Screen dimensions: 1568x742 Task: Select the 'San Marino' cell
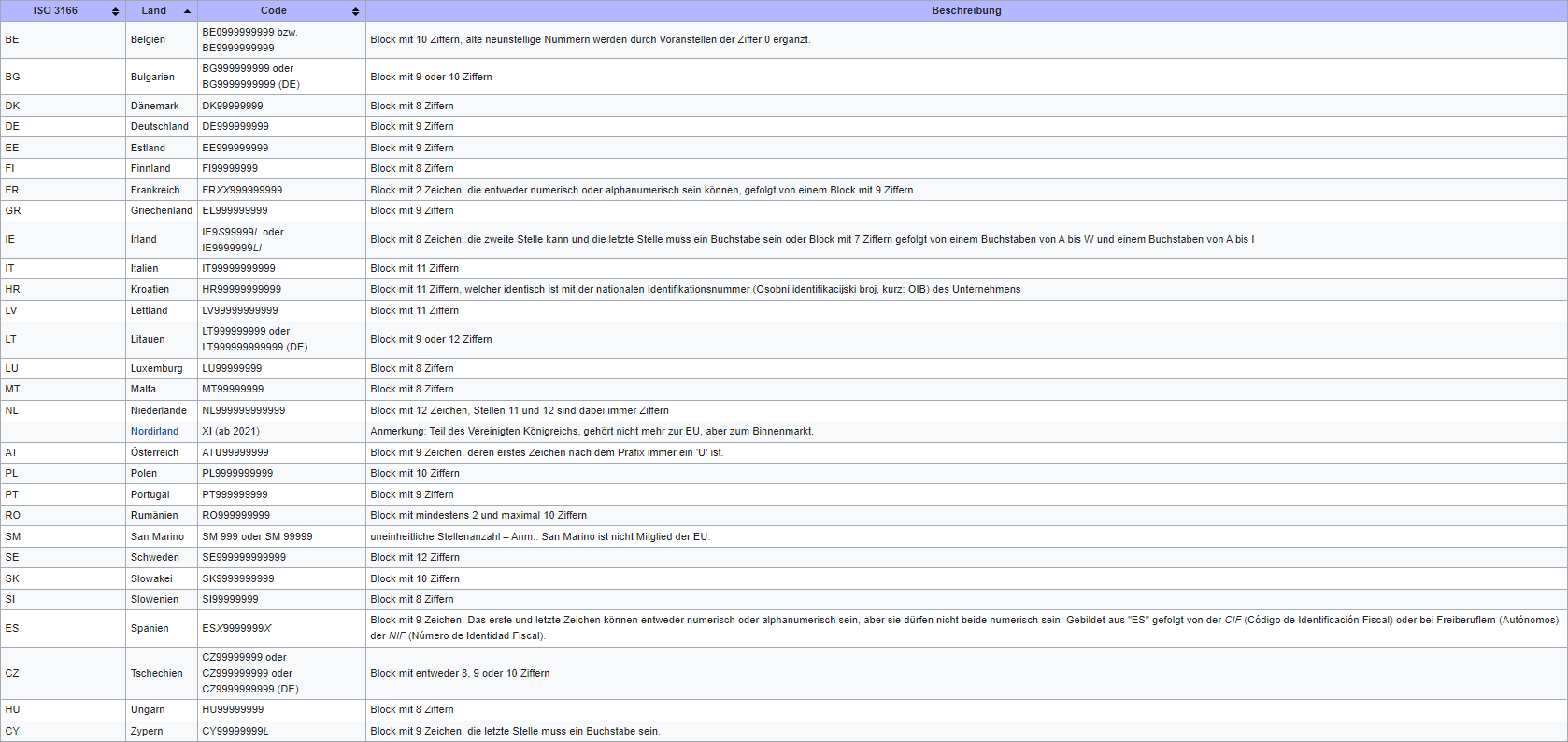point(162,536)
